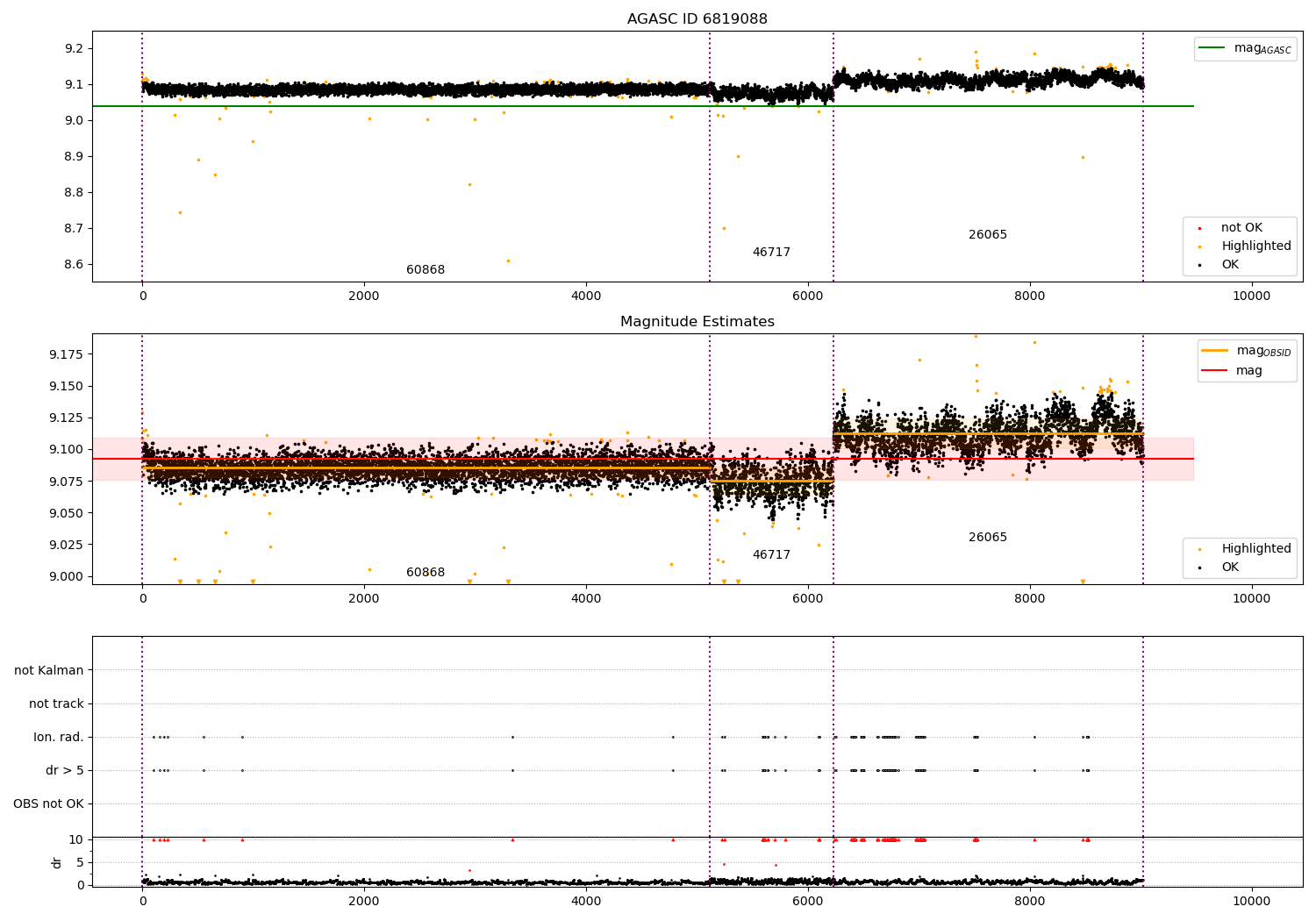Click the '8.6' y-axis tick label
This screenshot has height=921, width=1316.
[x=74, y=264]
